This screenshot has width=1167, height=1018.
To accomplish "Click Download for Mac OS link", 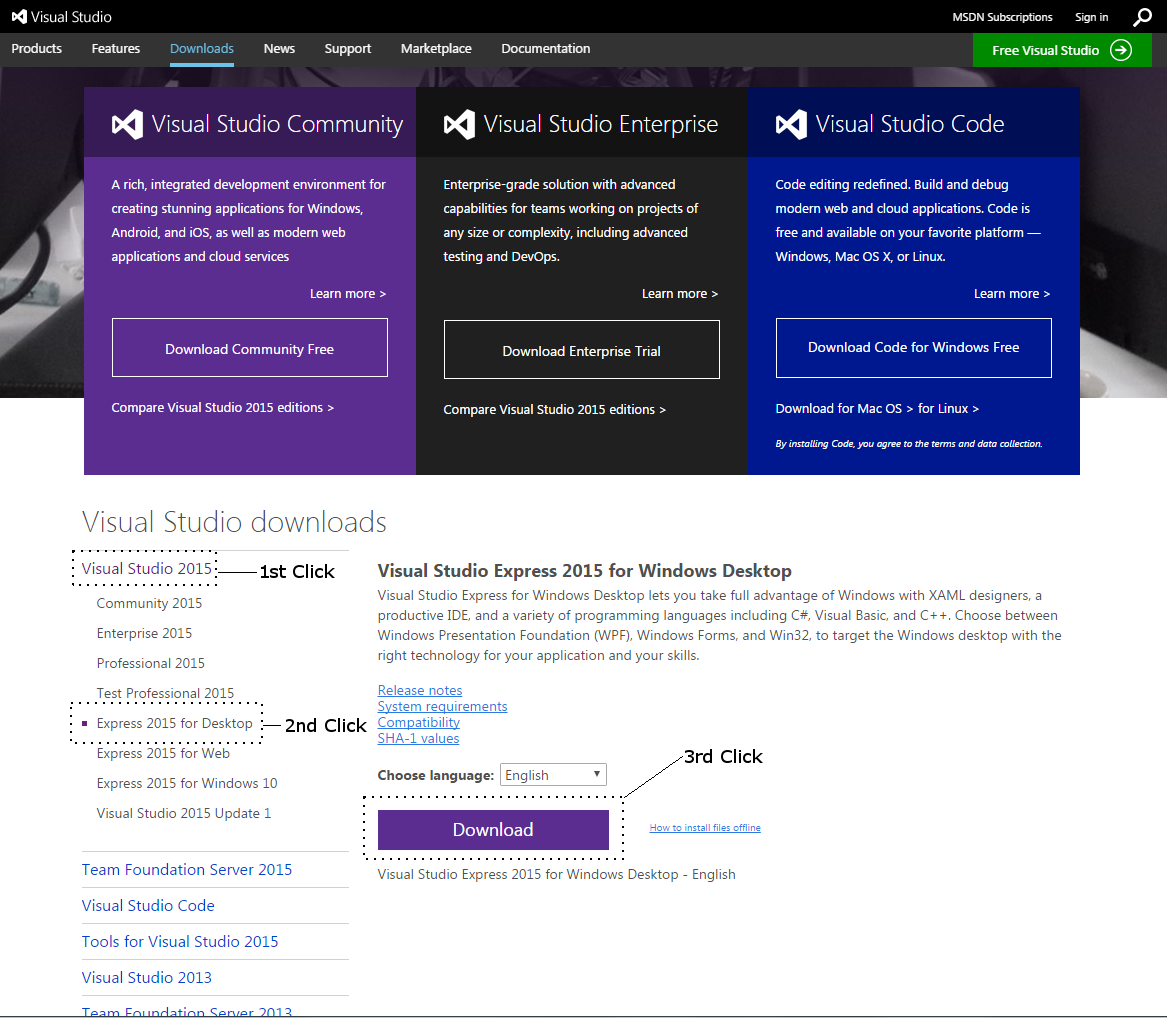I will [844, 409].
